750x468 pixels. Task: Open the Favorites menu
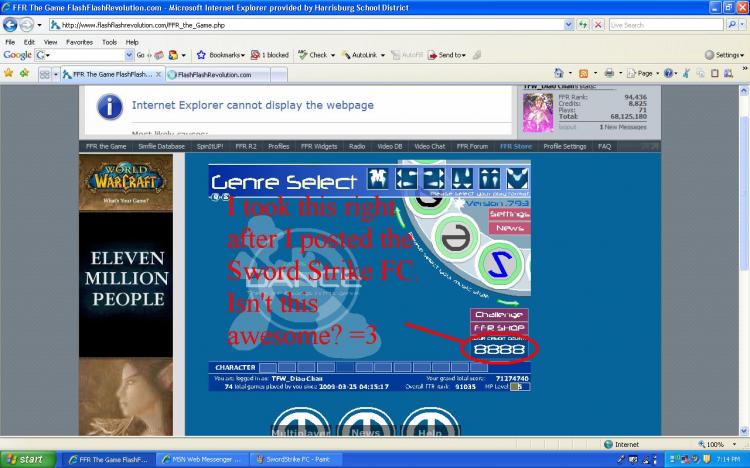79,42
